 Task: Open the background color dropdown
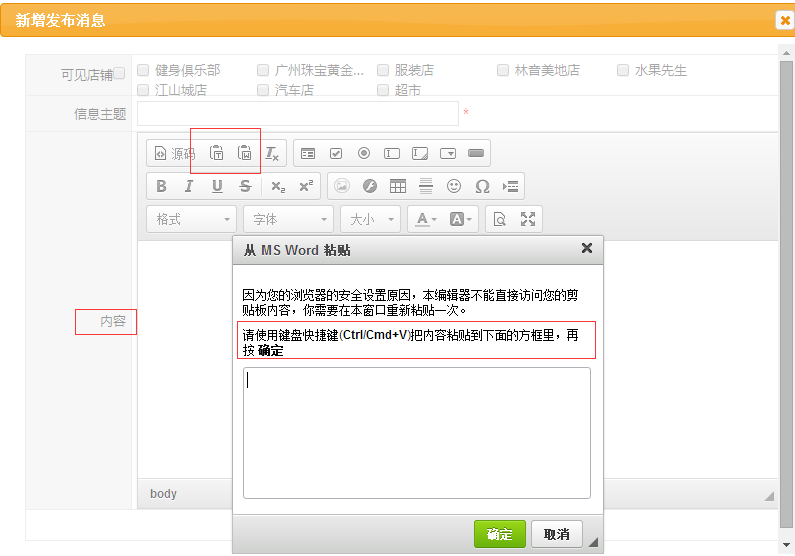click(460, 219)
